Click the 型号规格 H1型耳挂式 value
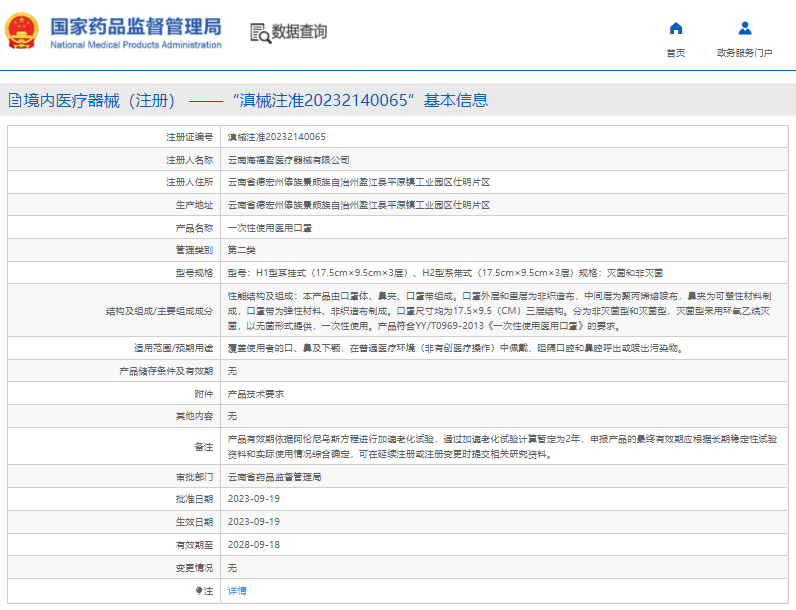The height and width of the screenshot is (610, 796). 445,273
